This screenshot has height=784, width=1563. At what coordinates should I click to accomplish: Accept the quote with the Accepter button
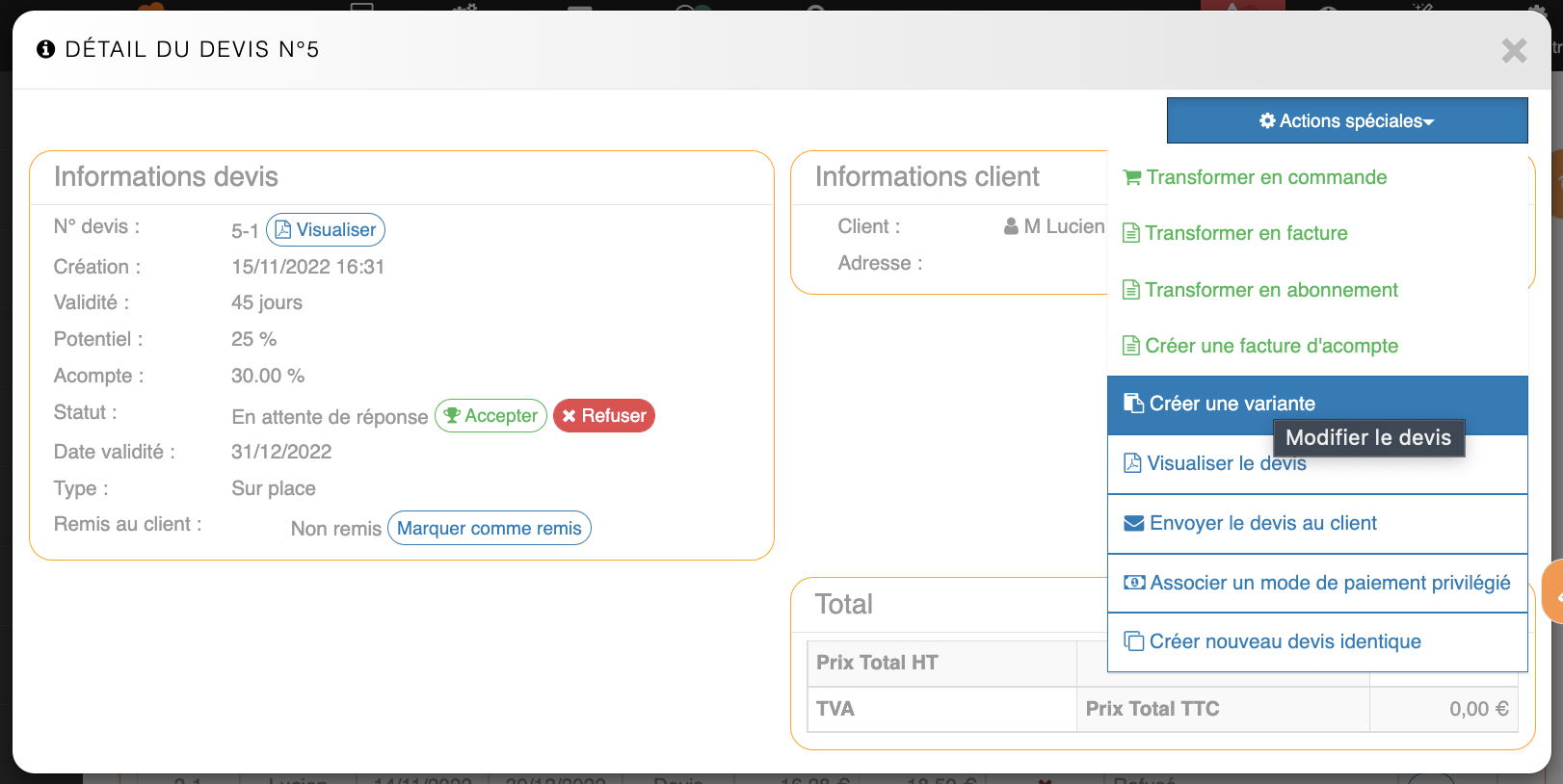[x=490, y=416]
